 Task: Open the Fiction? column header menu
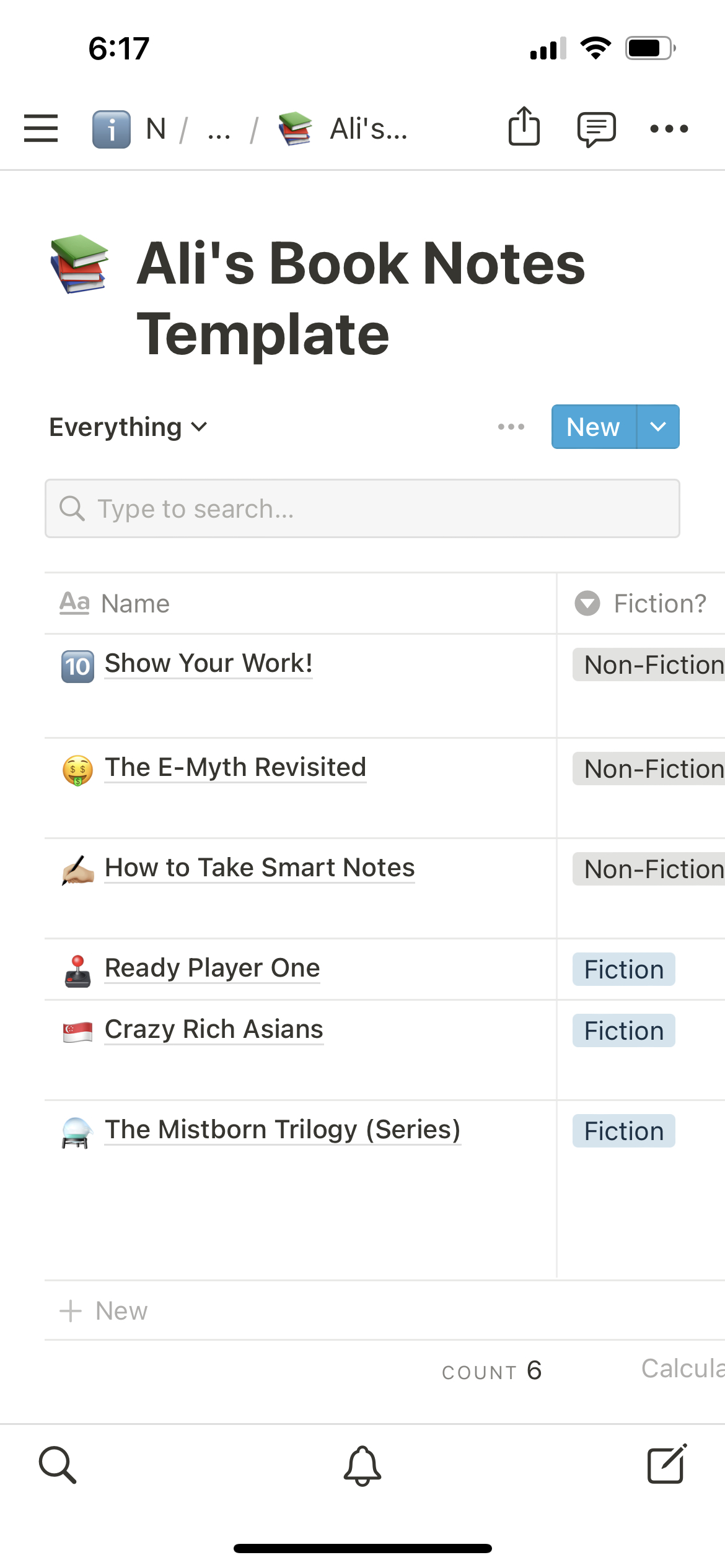point(644,603)
